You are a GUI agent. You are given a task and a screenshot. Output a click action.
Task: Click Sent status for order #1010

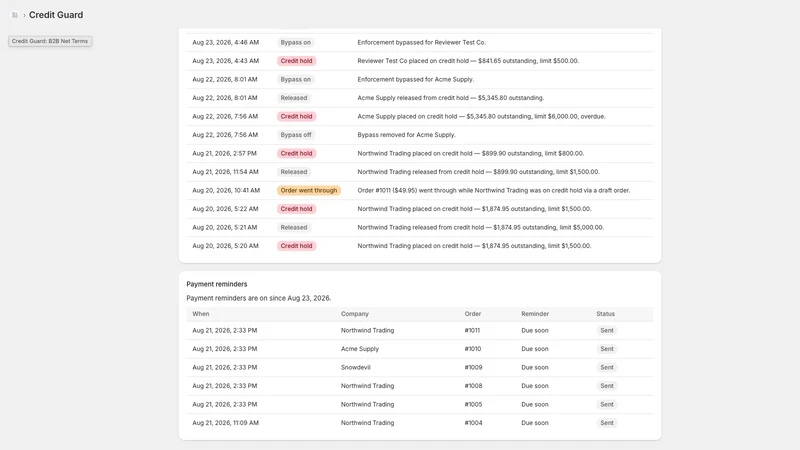pyautogui.click(x=607, y=349)
